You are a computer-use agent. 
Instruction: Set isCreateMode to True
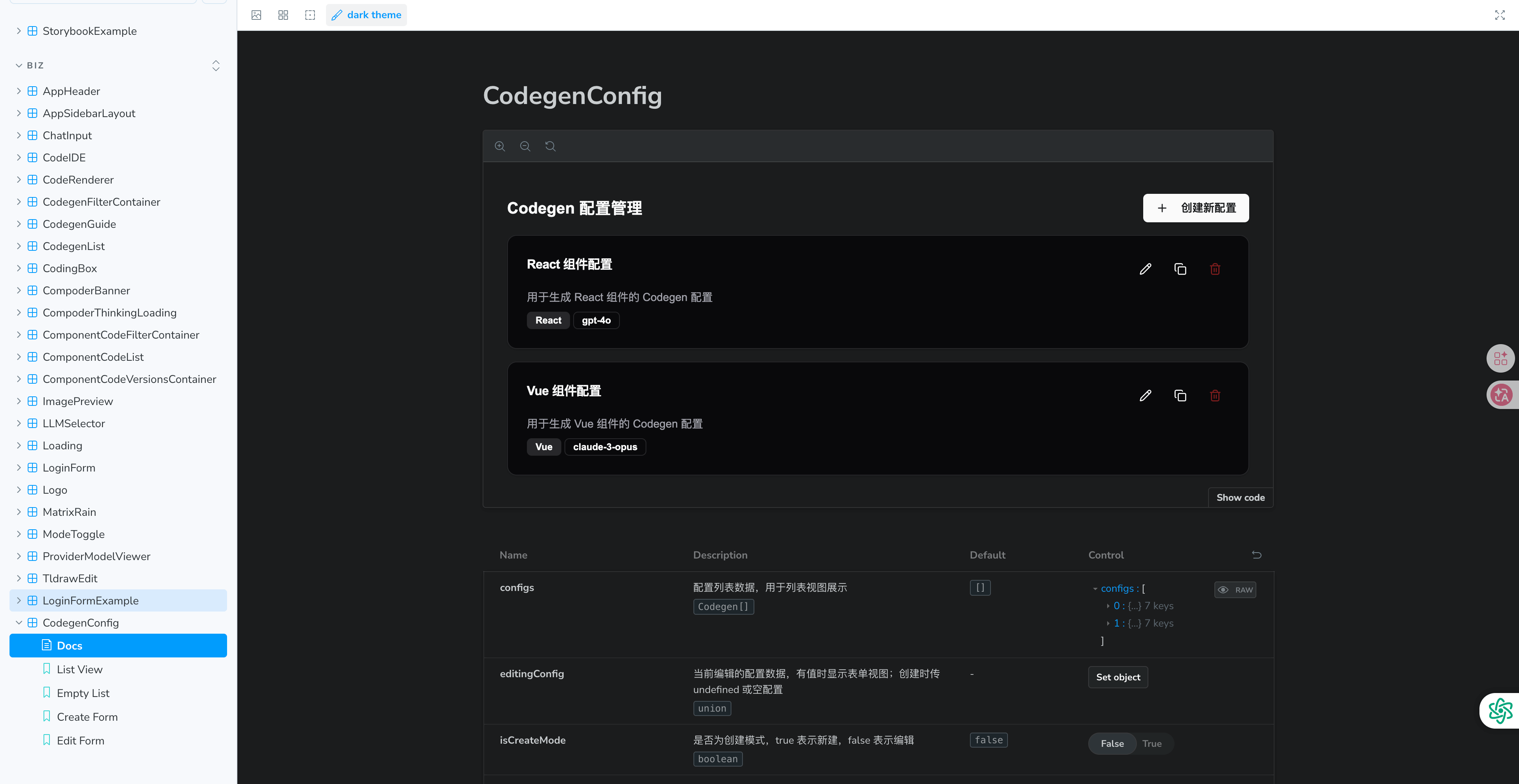click(x=1152, y=743)
